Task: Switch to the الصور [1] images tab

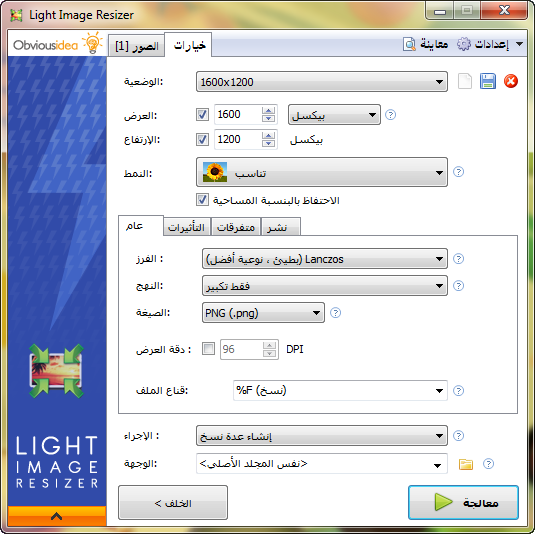Action: (x=136, y=46)
